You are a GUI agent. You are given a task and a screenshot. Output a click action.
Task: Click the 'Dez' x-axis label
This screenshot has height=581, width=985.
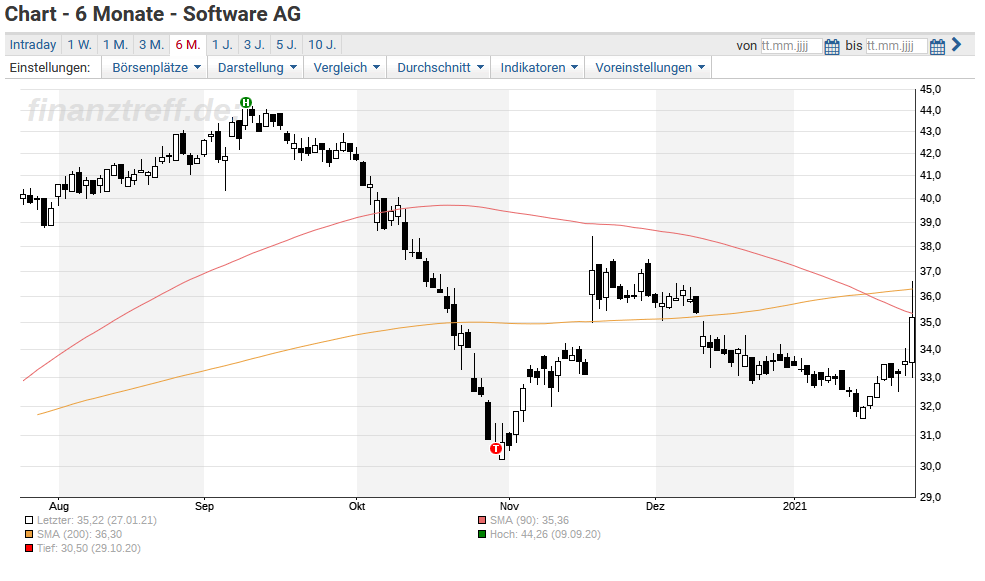tap(655, 506)
